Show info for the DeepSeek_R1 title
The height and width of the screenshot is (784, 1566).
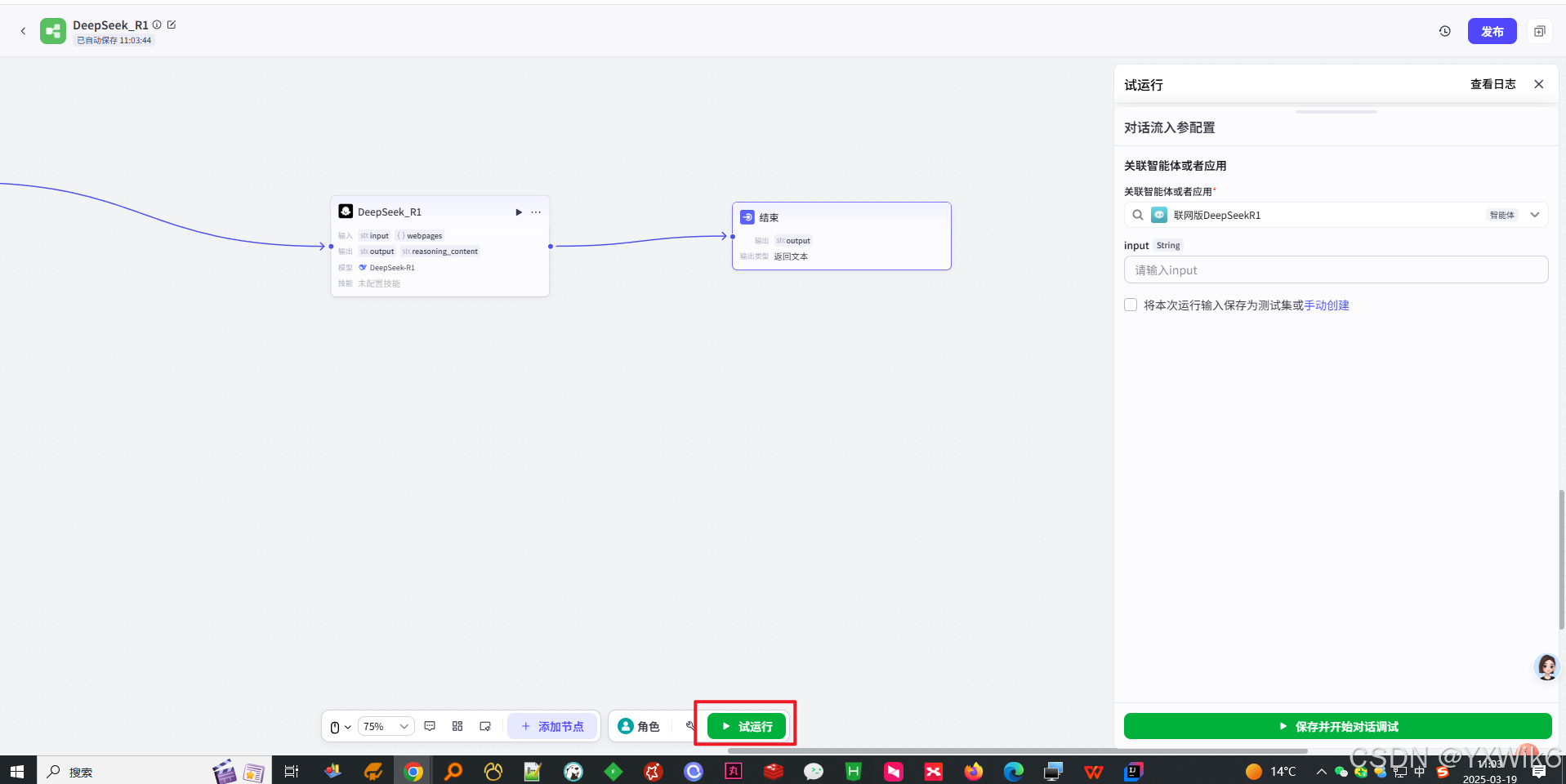[157, 24]
